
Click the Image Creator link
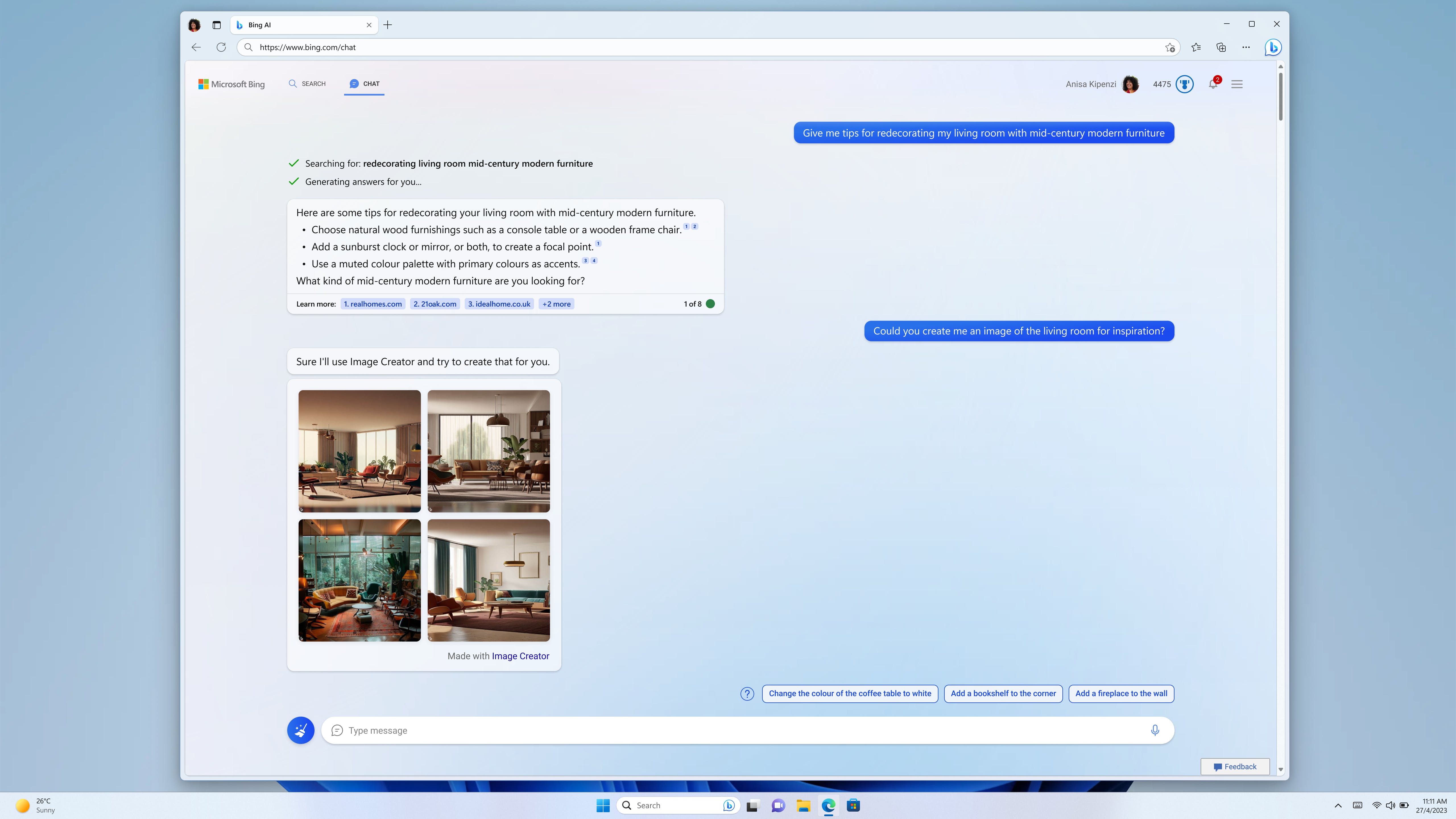coord(520,656)
